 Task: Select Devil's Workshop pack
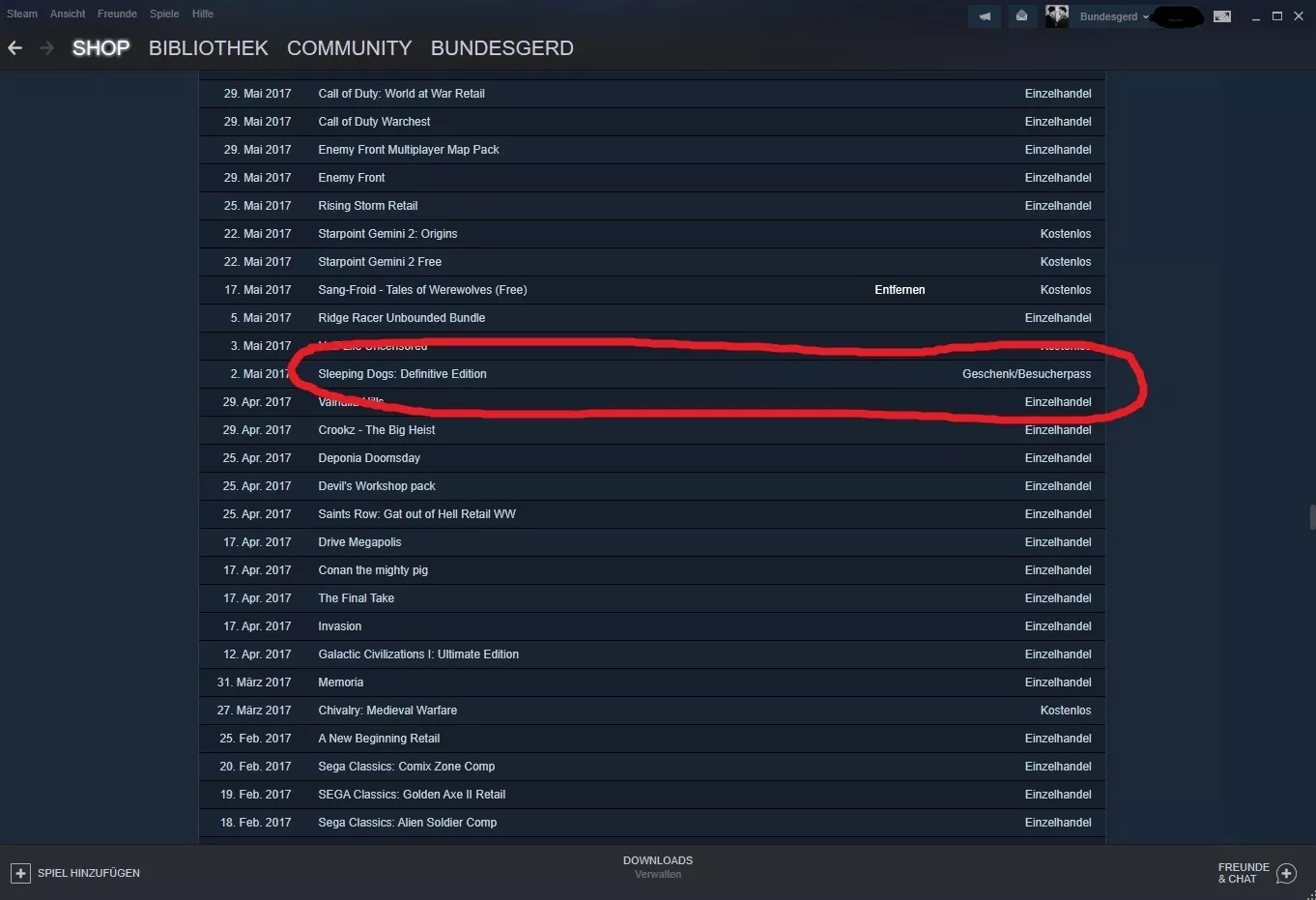click(377, 486)
